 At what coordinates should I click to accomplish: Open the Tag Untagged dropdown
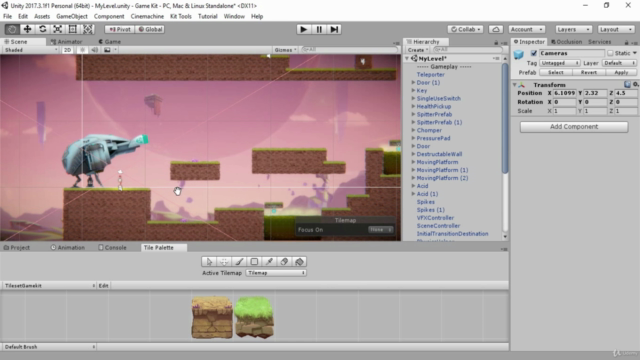tap(560, 63)
